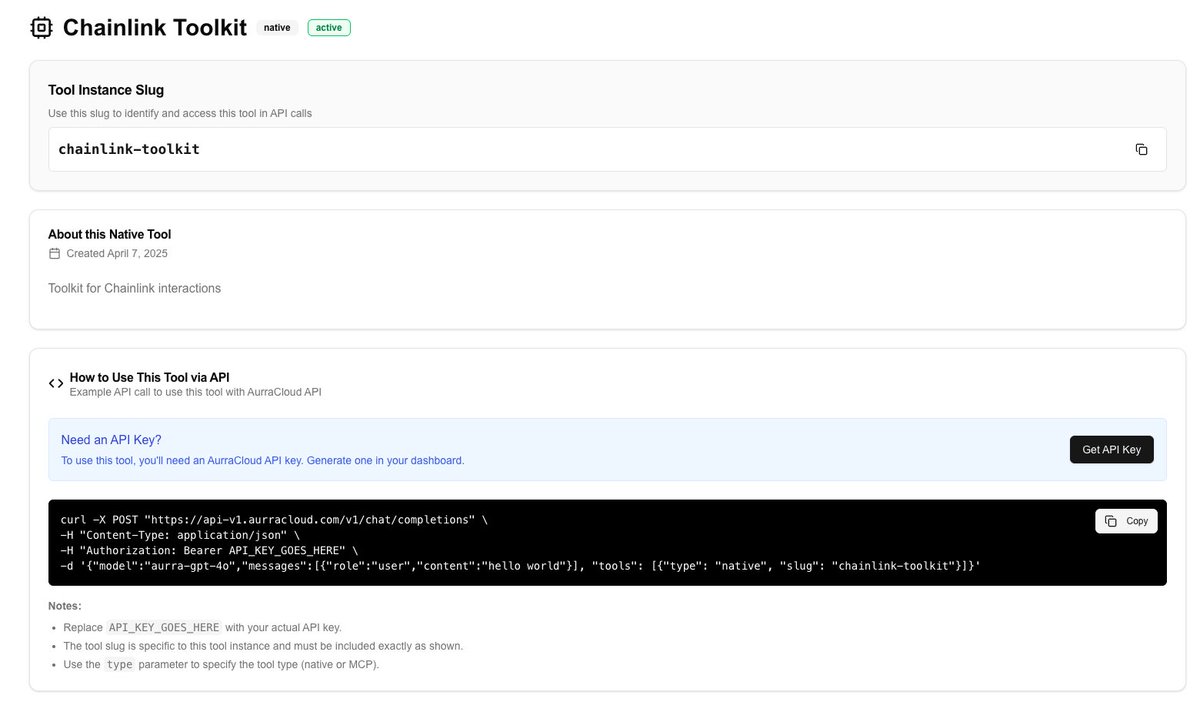1200x702 pixels.
Task: Click the Created April 7, 2025 text
Action: (117, 254)
